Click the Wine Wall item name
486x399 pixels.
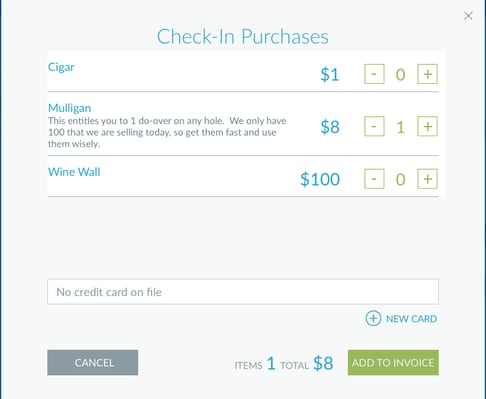pyautogui.click(x=74, y=172)
